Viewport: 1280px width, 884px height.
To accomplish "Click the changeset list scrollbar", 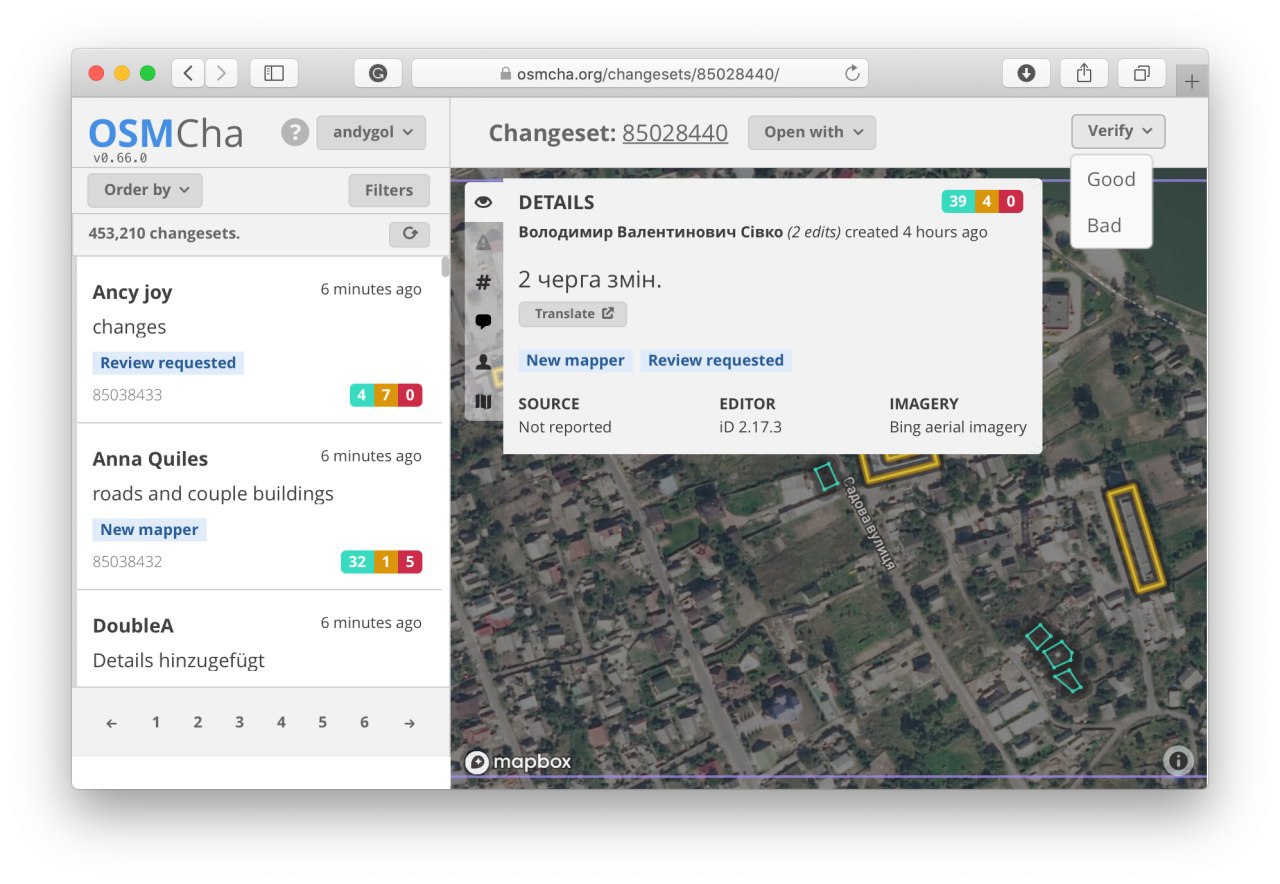I will tap(445, 267).
